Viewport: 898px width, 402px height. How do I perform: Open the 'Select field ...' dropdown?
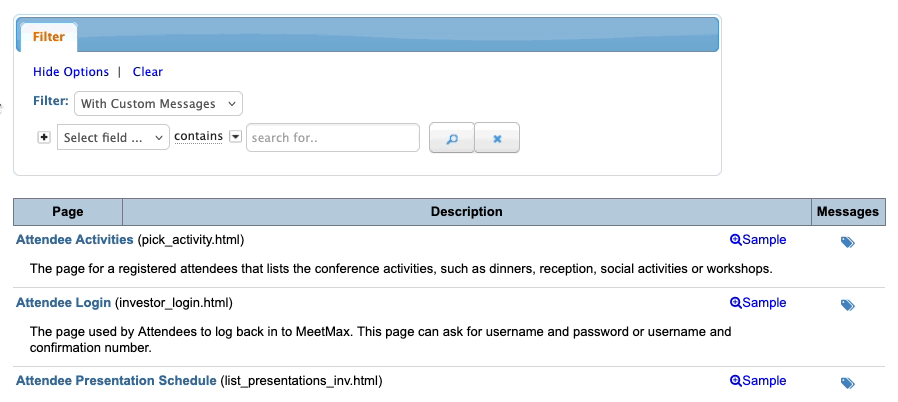point(113,138)
